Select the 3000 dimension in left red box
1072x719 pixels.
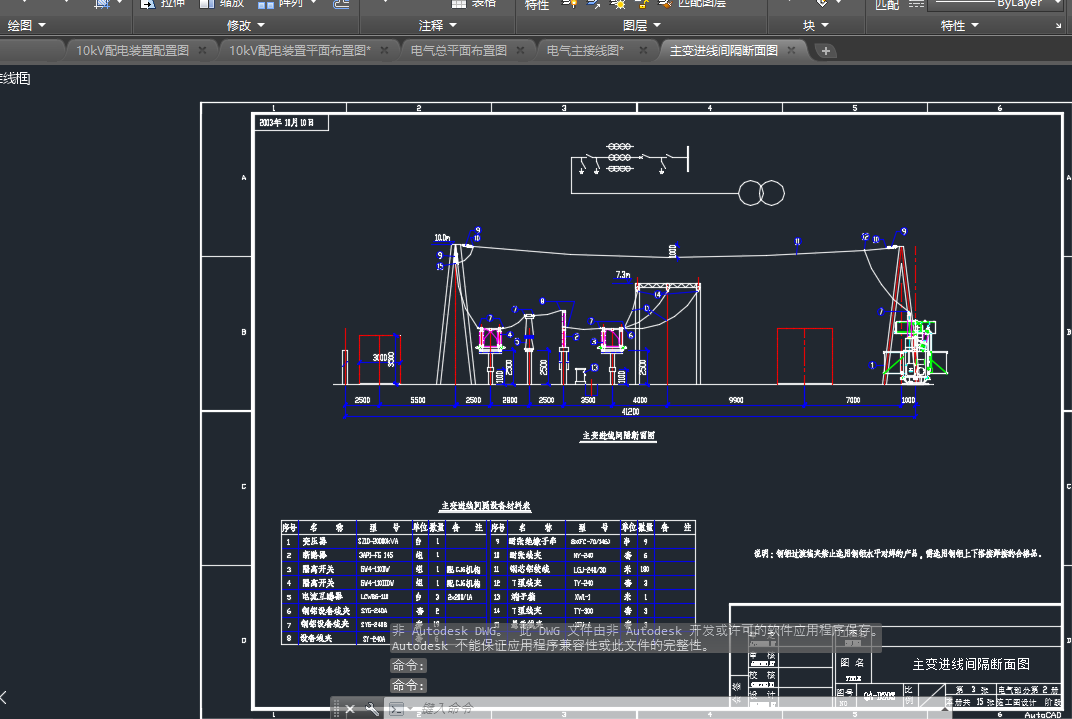click(380, 357)
